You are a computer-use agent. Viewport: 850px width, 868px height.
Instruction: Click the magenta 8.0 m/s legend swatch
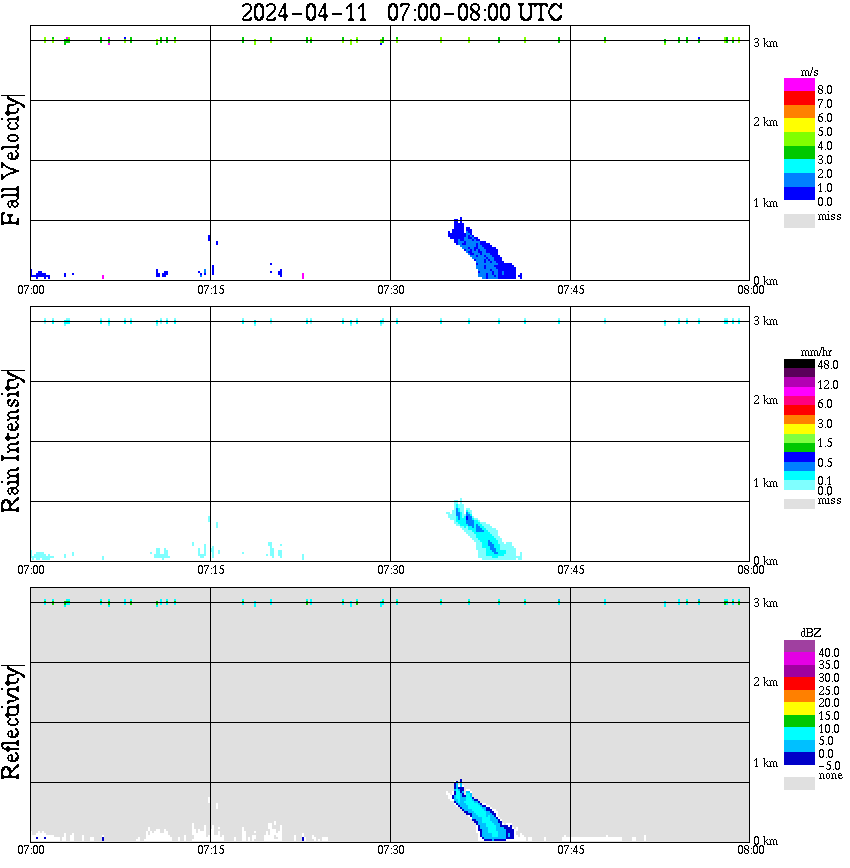click(x=799, y=85)
